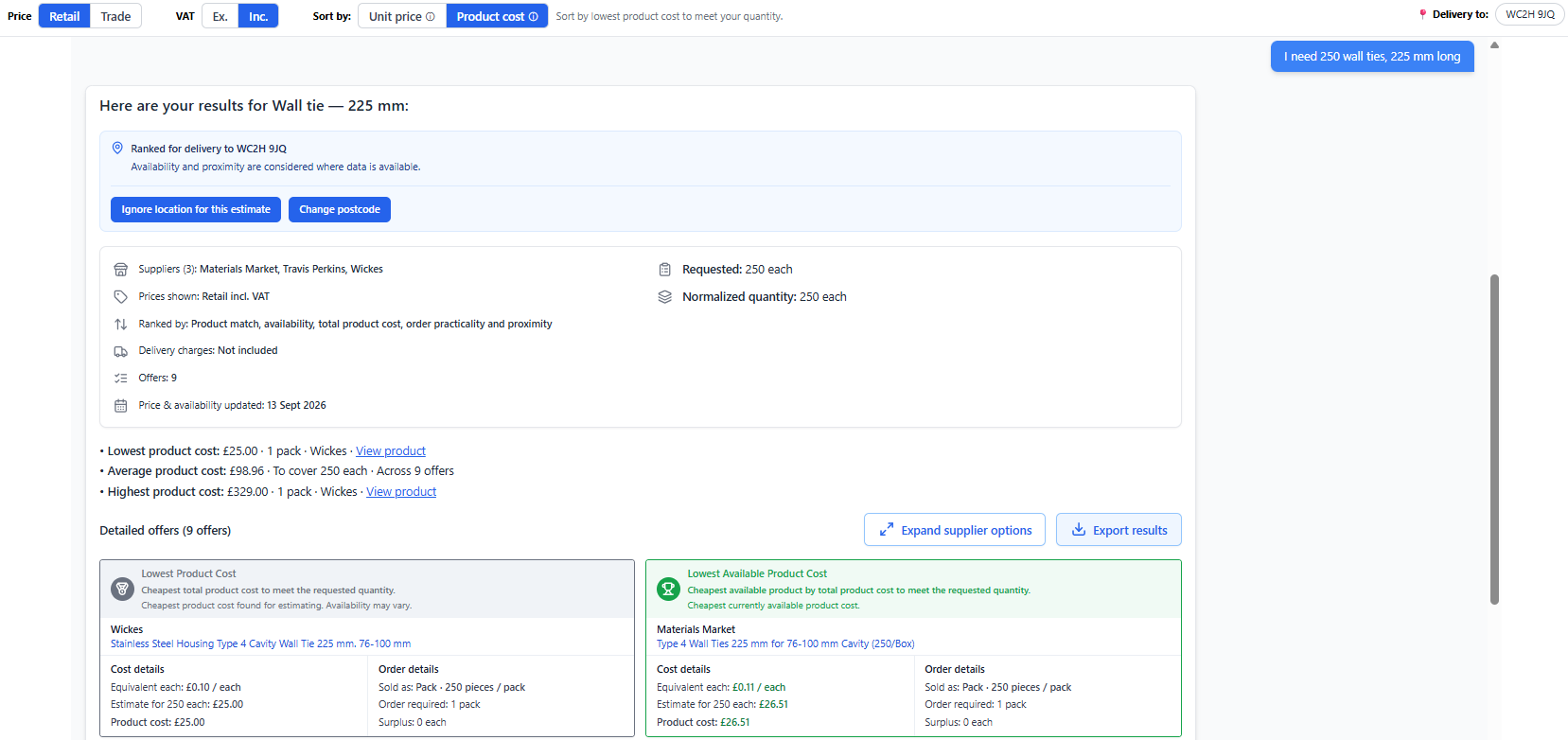Open the WC2H 9JQ delivery postcode selector
1568x740 pixels.
click(1530, 14)
